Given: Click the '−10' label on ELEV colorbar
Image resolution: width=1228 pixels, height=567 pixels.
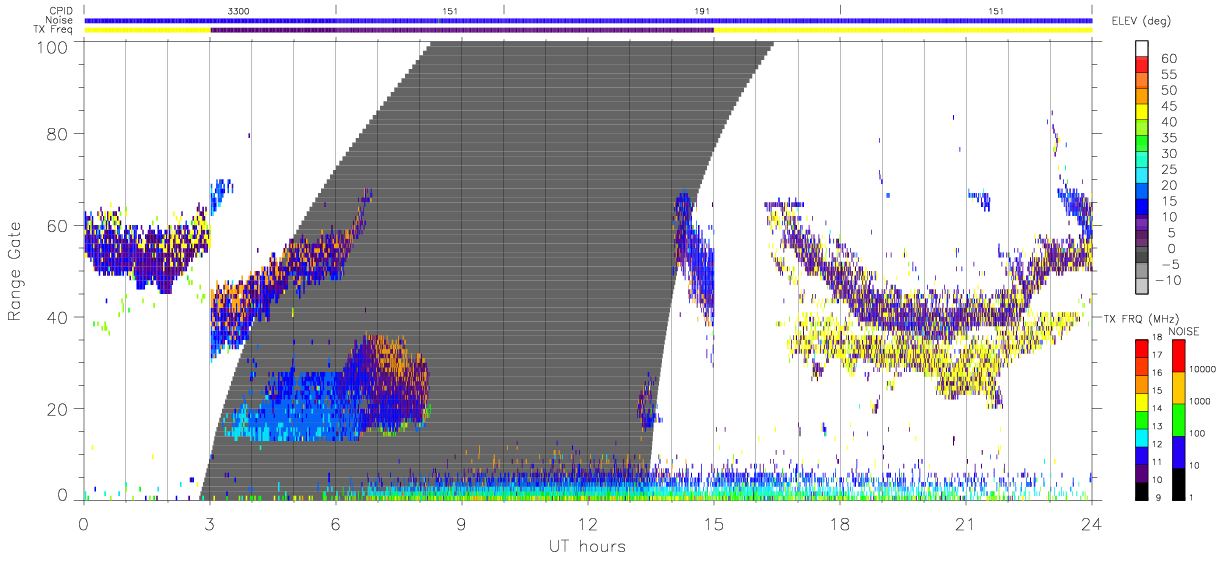Looking at the screenshot, I should click(1170, 280).
